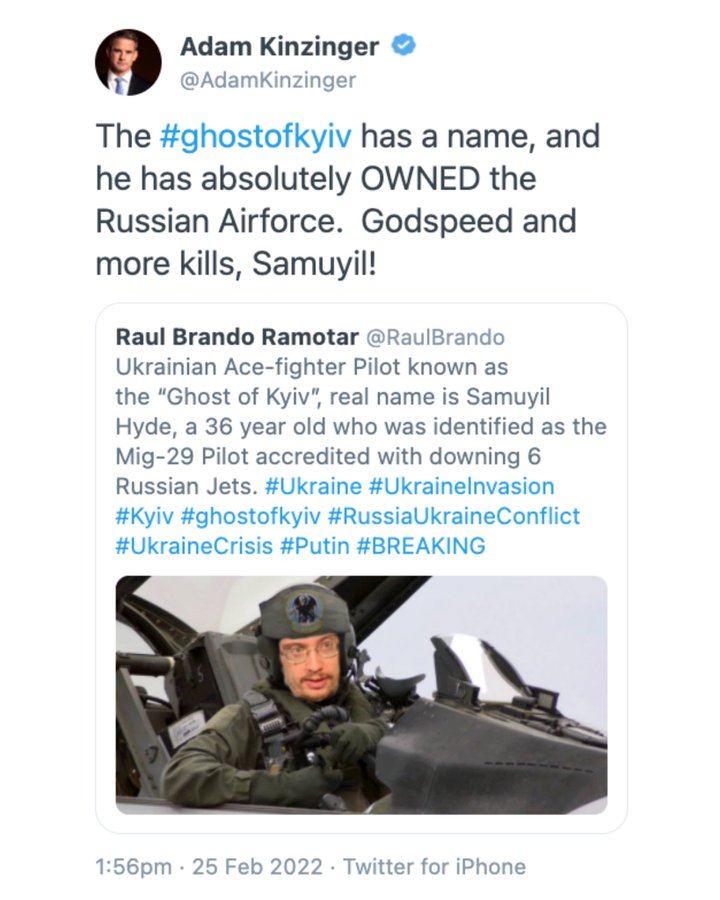Open the #UkraineCrisis hashtag
Screen dimensions: 720x900
pos(194,546)
